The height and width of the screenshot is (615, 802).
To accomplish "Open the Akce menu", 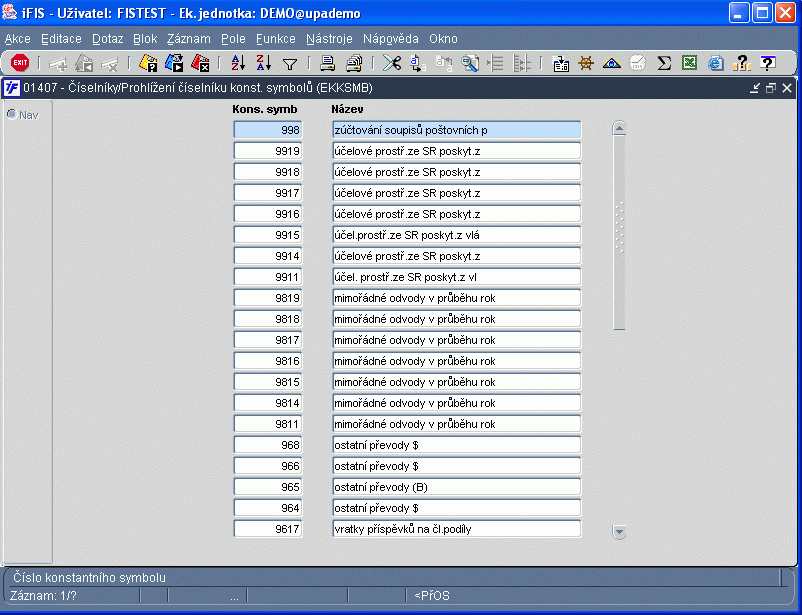I will 18,39.
